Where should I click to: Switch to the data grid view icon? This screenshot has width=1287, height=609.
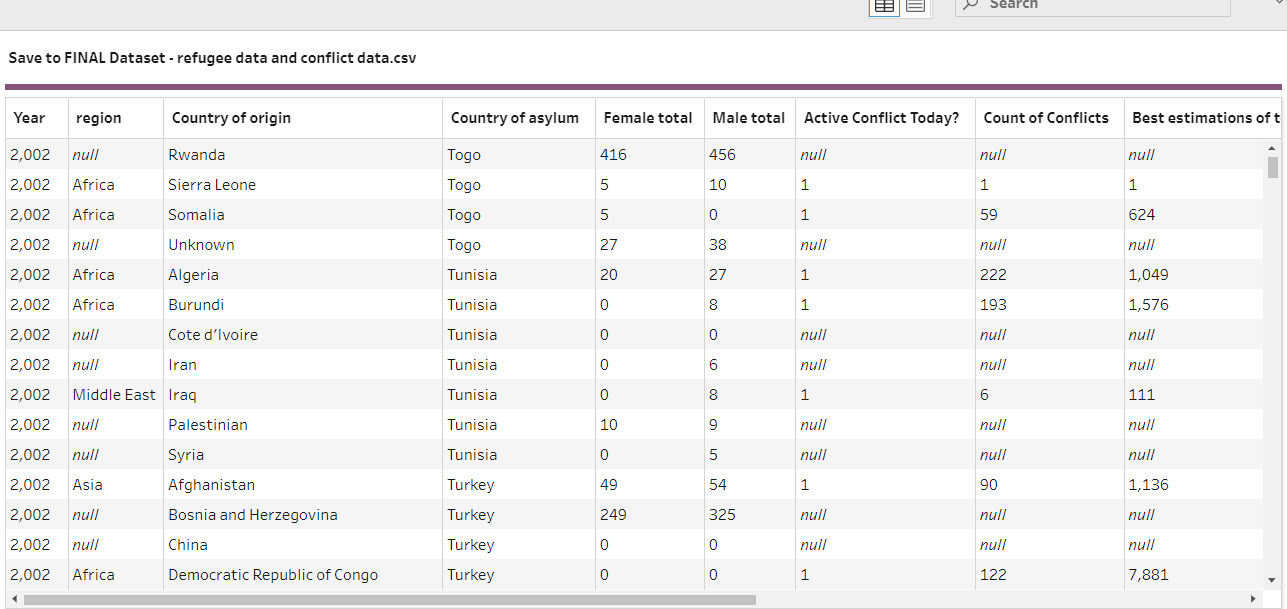coord(884,6)
